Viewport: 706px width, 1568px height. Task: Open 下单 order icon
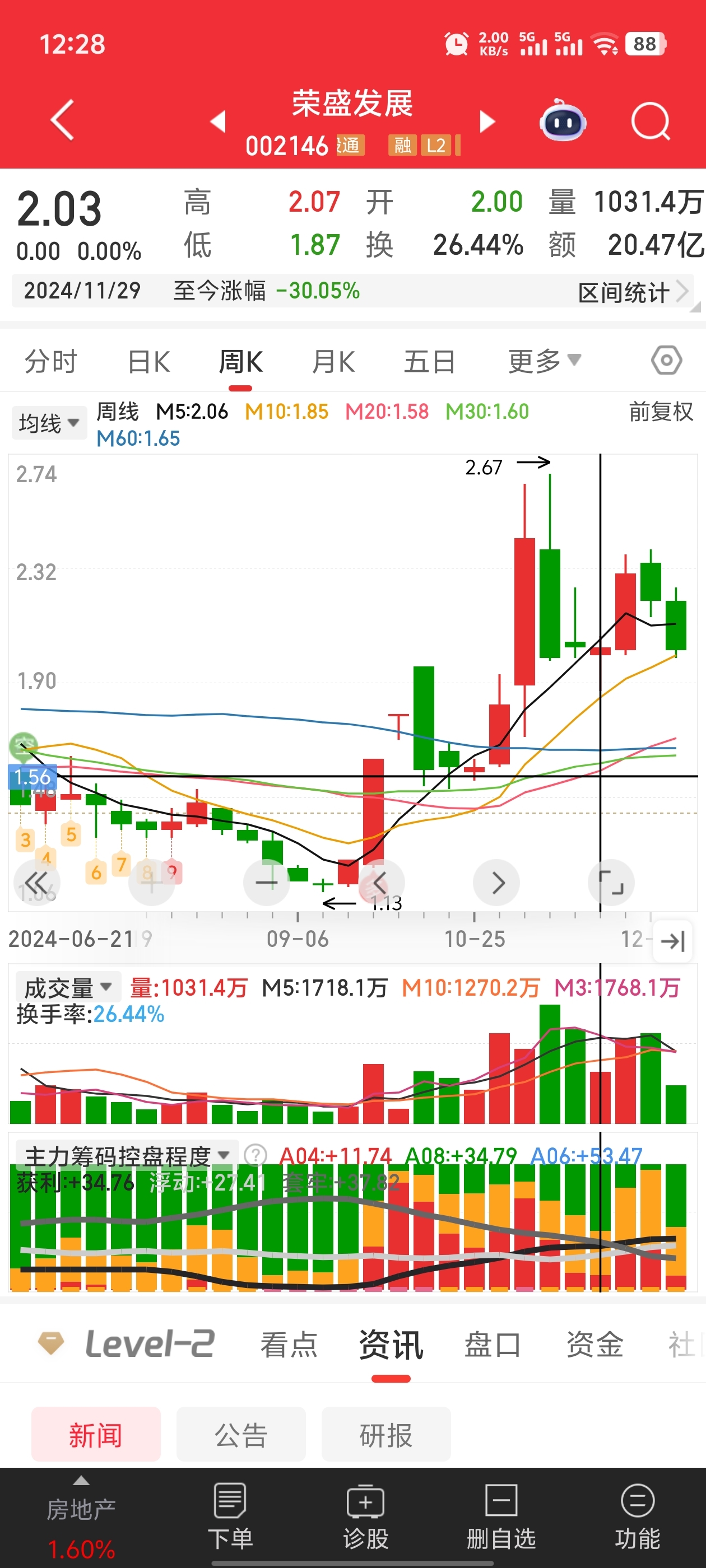(230, 1516)
